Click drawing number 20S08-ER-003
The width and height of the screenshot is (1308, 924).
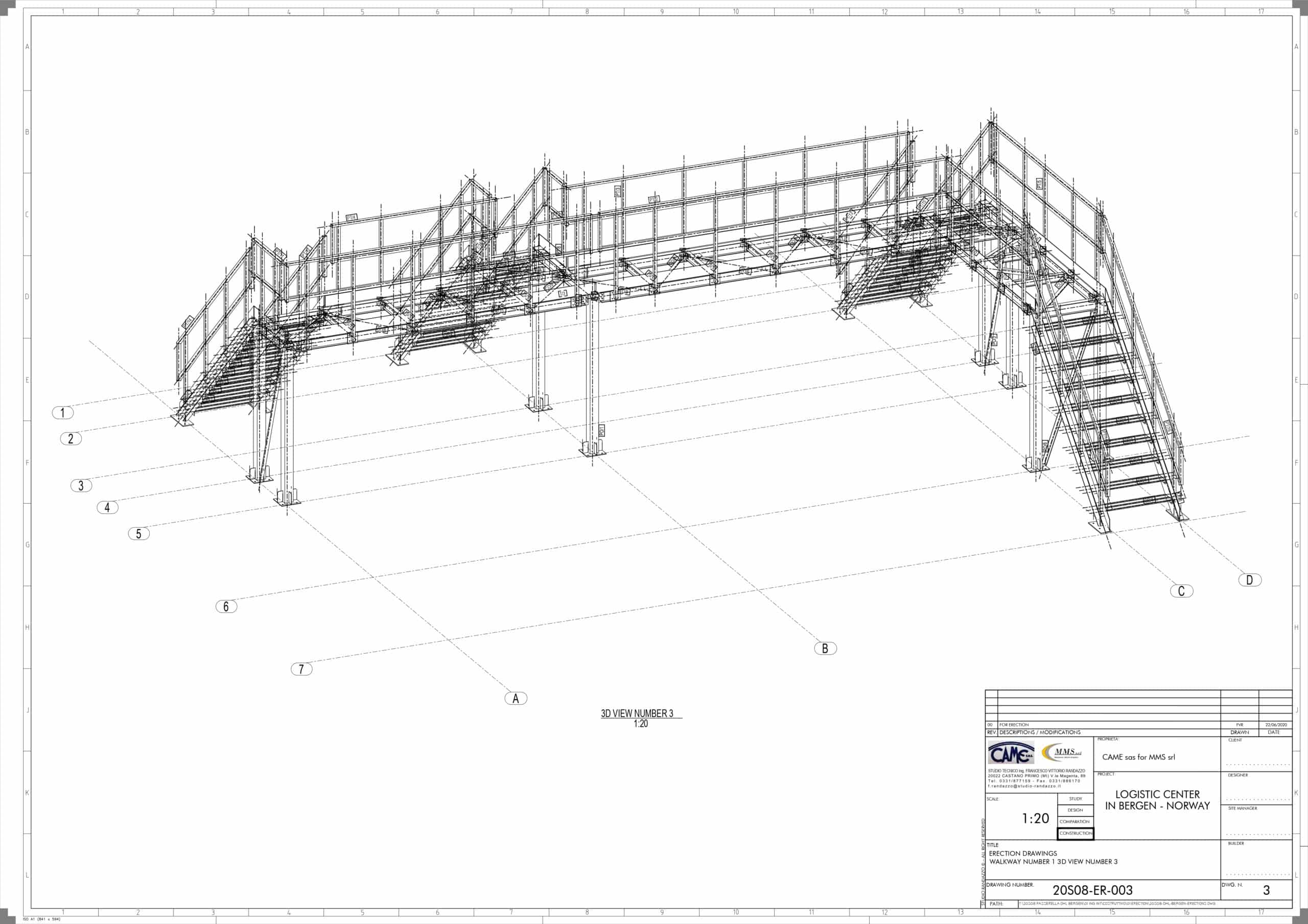[x=1092, y=890]
